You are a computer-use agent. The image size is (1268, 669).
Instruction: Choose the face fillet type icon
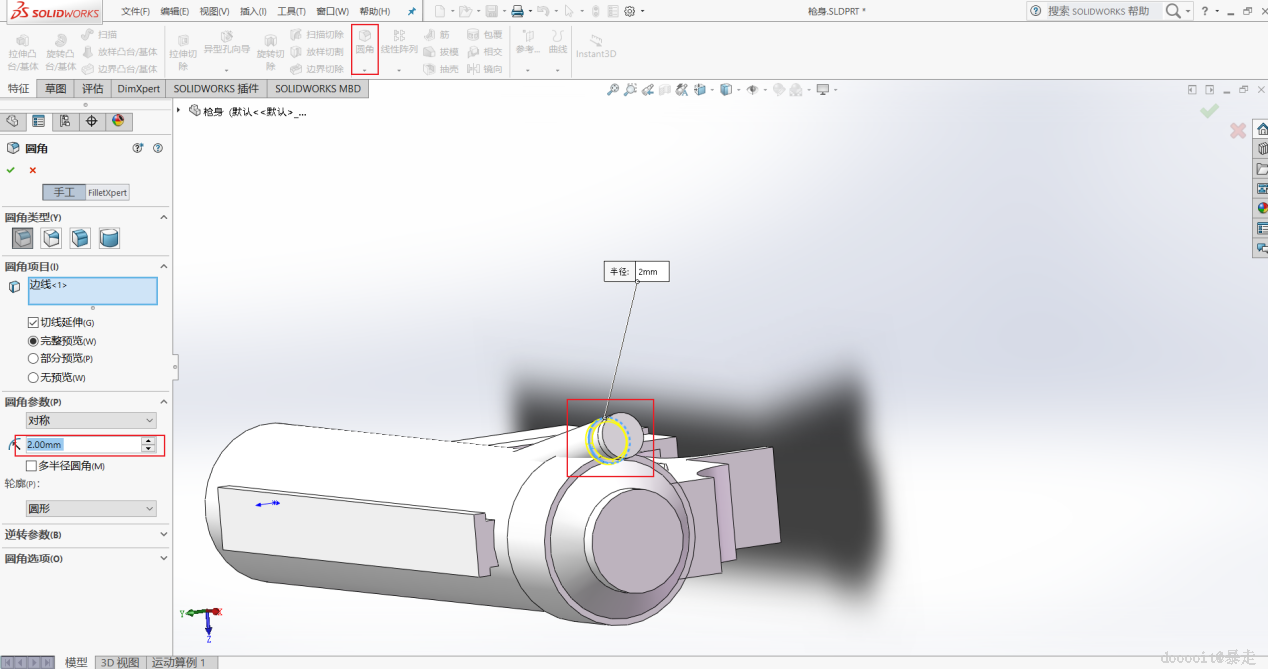tap(80, 238)
